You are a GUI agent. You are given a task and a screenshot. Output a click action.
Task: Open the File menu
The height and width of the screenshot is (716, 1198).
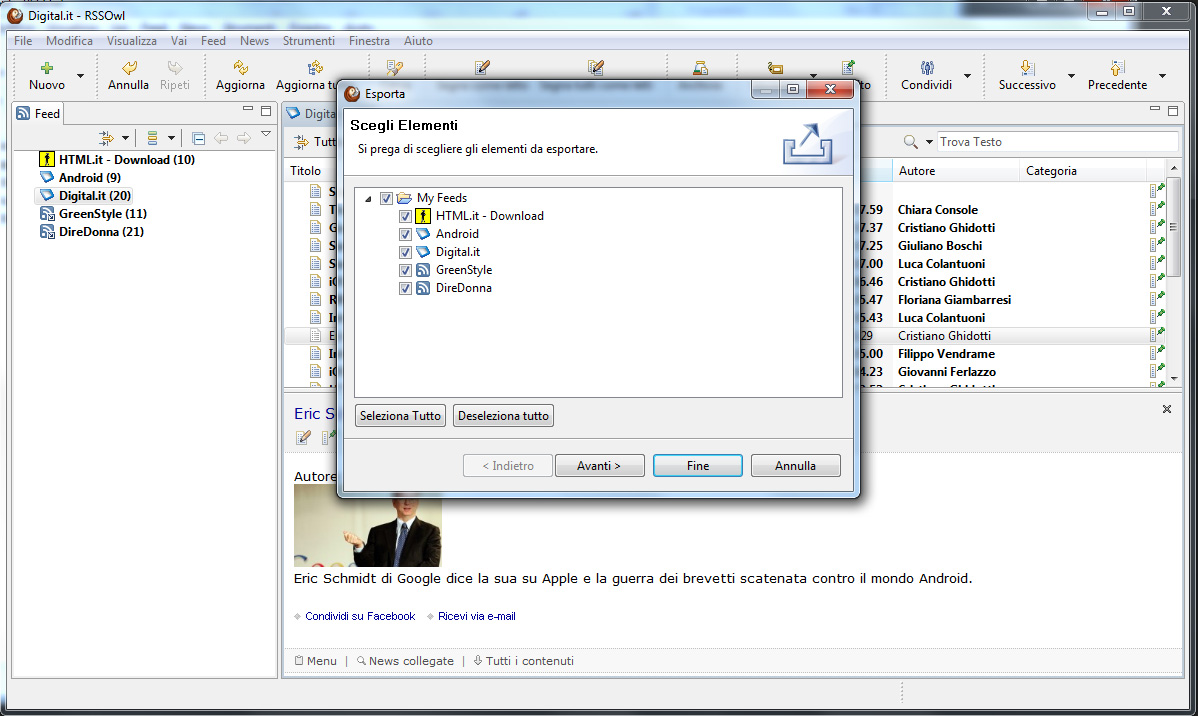click(x=23, y=41)
